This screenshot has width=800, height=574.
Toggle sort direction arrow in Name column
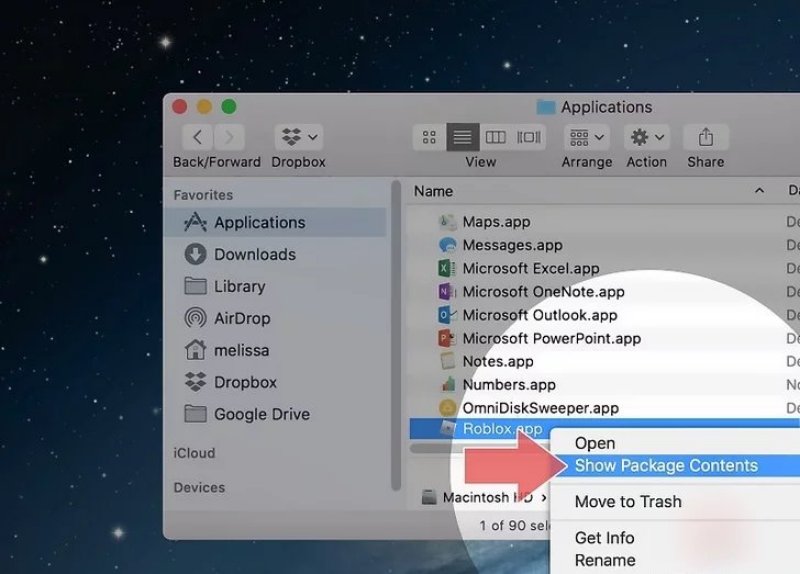coord(759,191)
